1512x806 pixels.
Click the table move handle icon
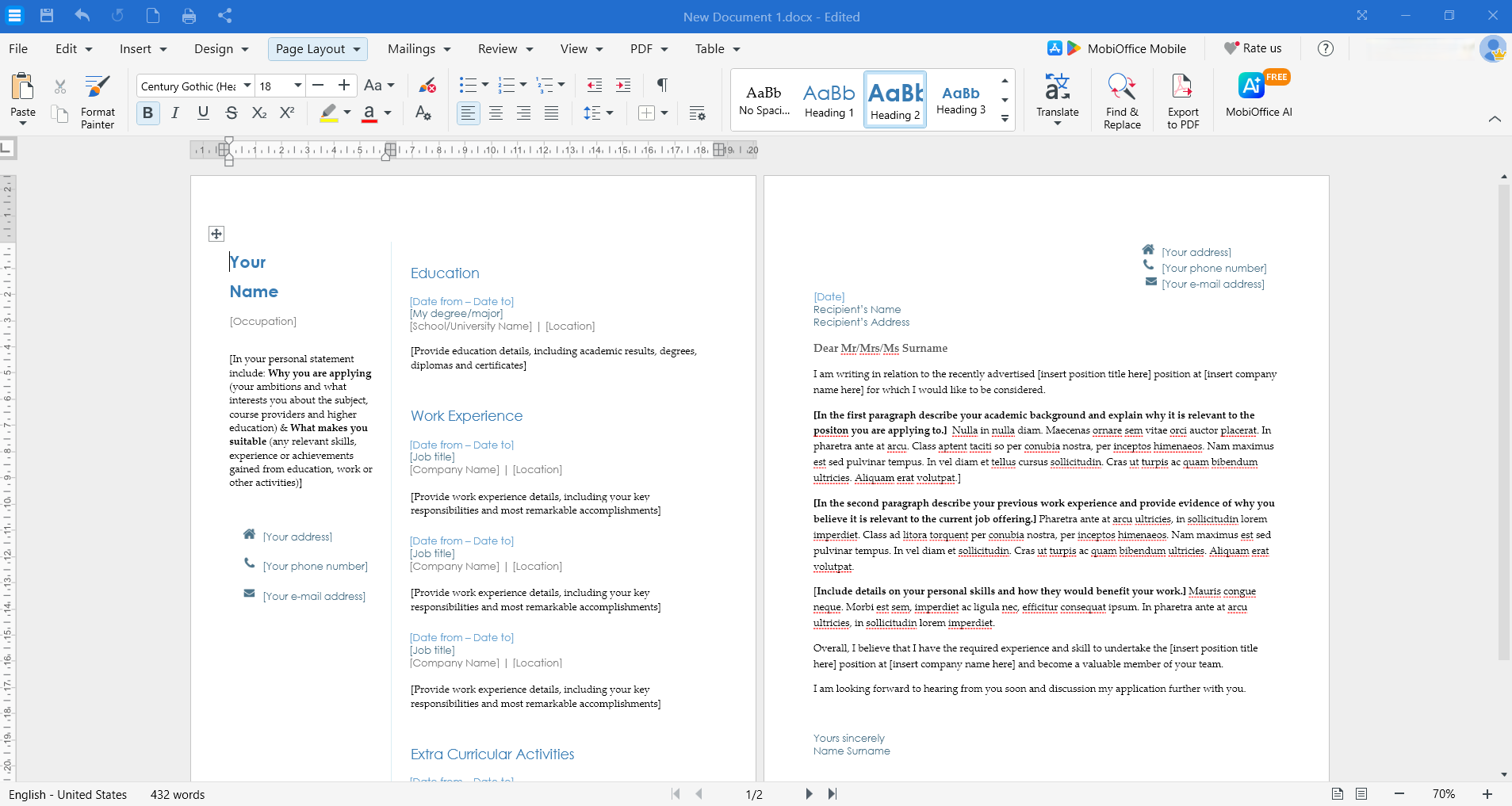pyautogui.click(x=216, y=234)
